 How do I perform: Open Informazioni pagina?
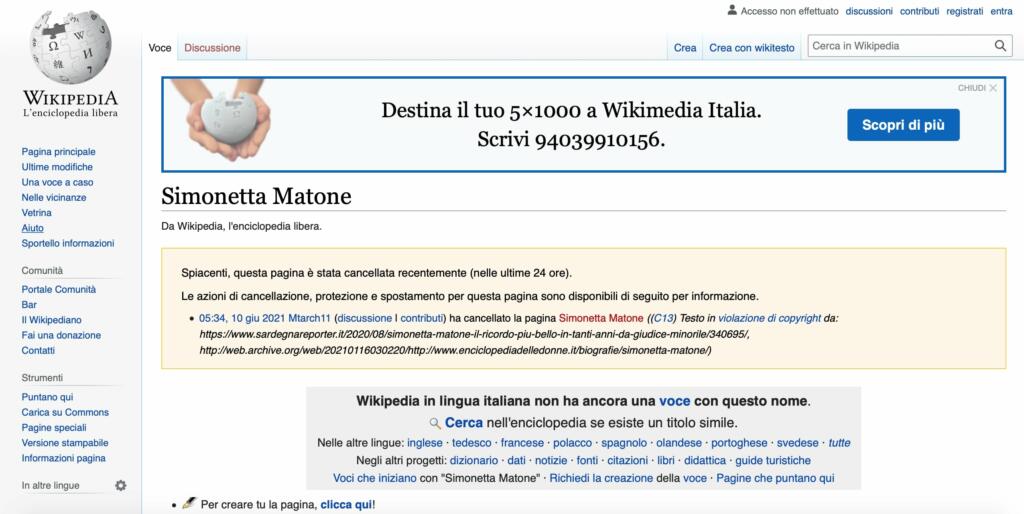point(63,458)
